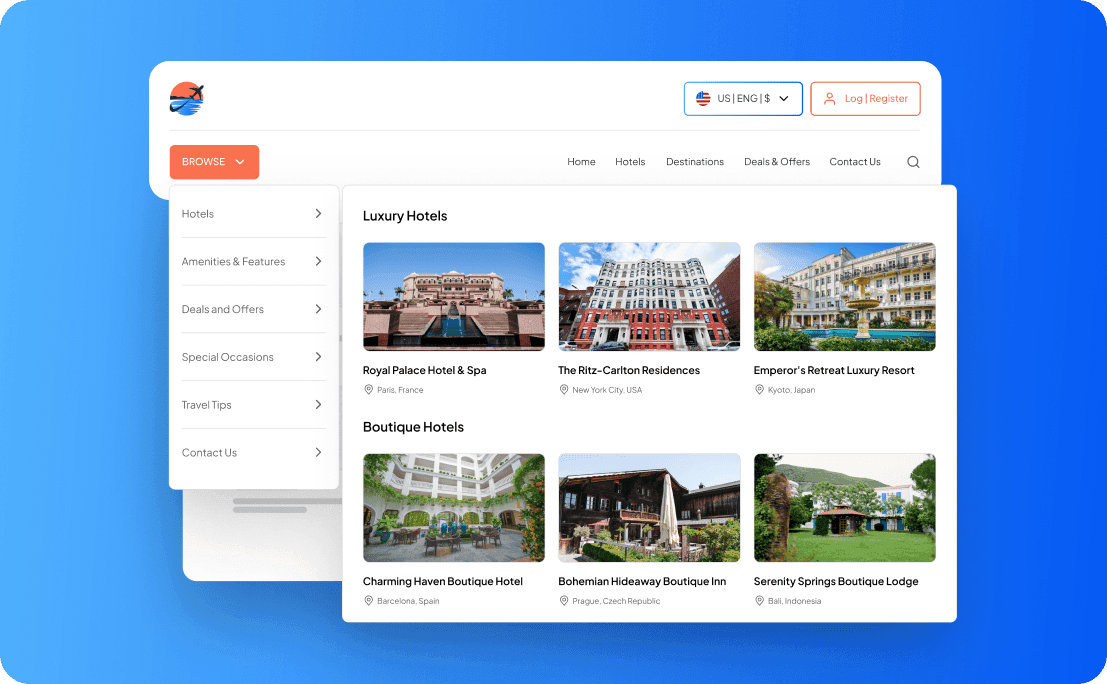1107x684 pixels.
Task: Click location pin beside New York City, USA
Action: pos(563,390)
